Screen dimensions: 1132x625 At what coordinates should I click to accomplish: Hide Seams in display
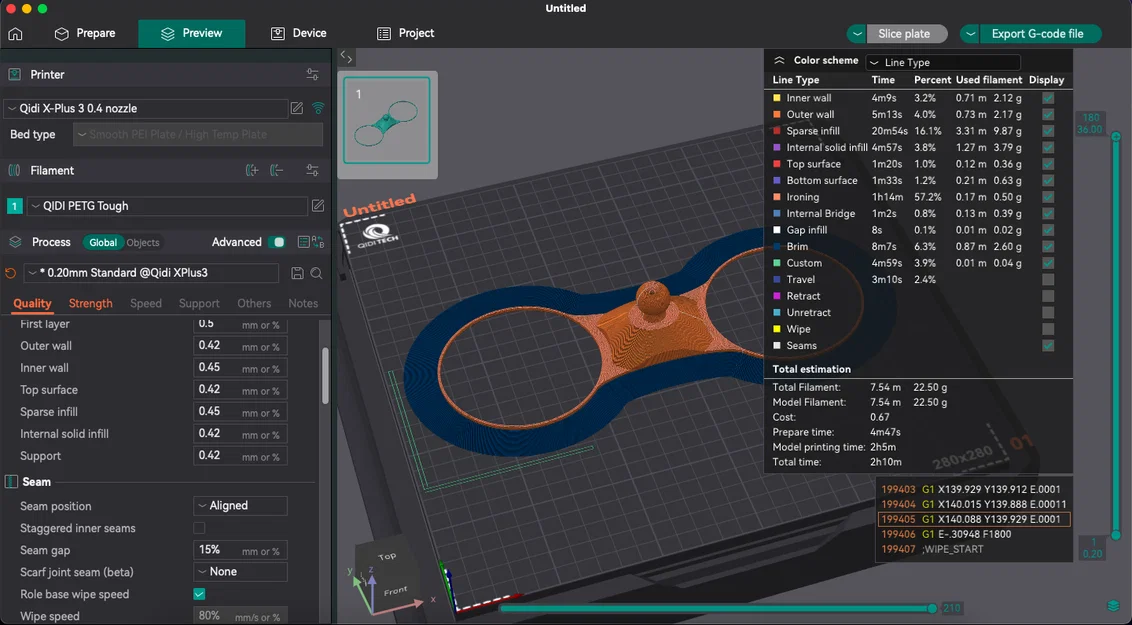click(1048, 346)
